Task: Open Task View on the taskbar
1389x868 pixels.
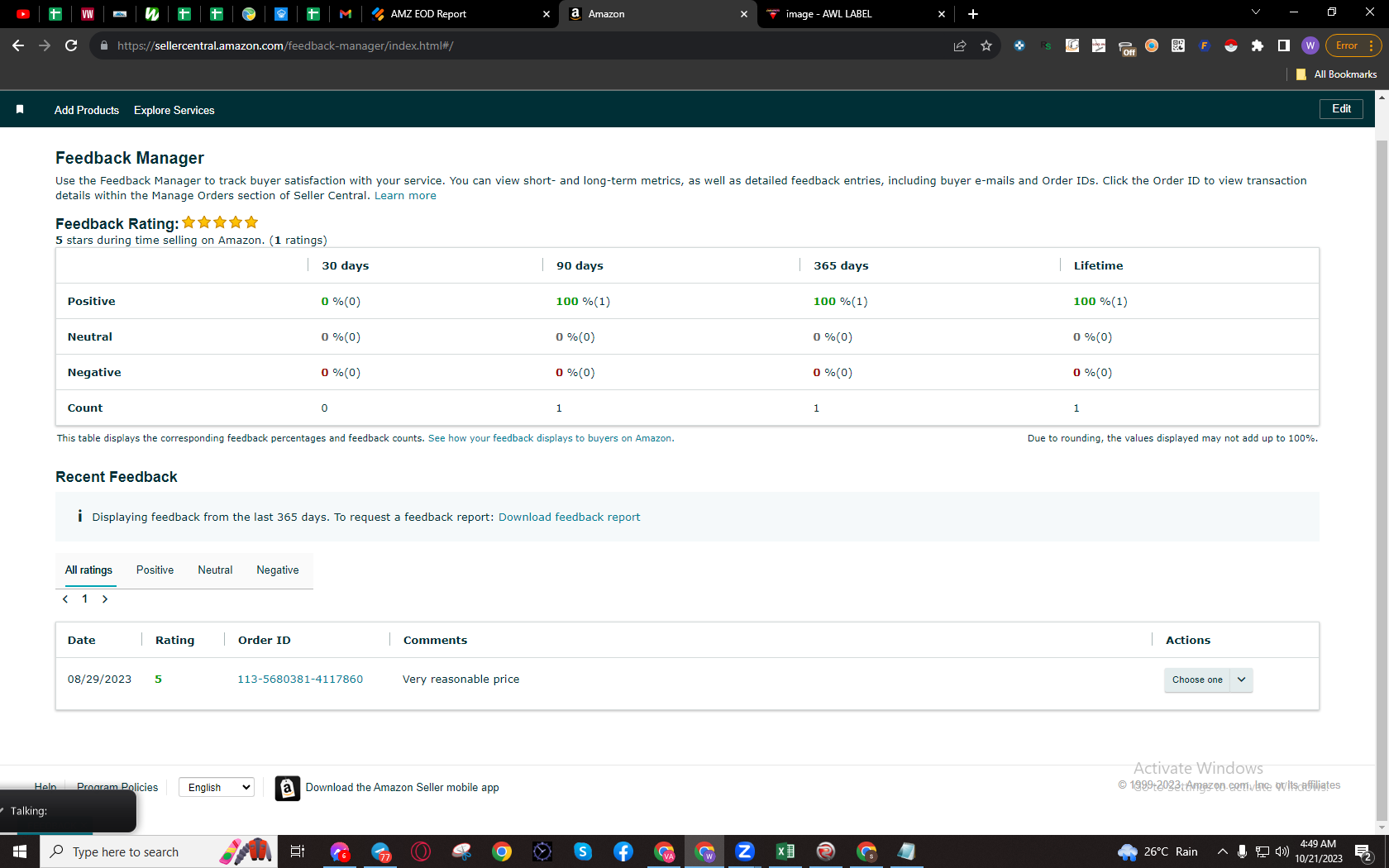Action: (x=298, y=851)
